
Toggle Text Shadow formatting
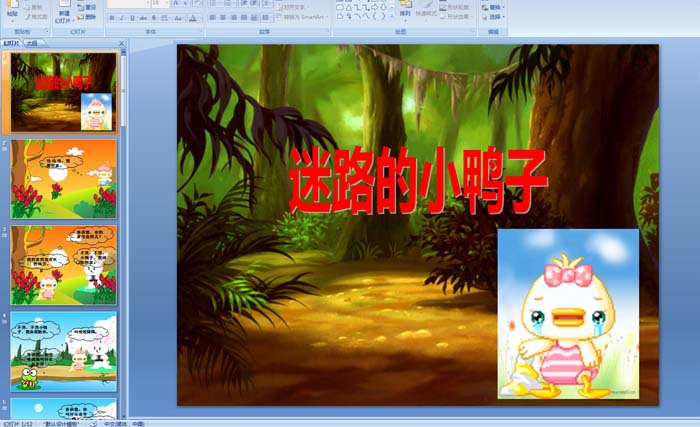(x=154, y=18)
